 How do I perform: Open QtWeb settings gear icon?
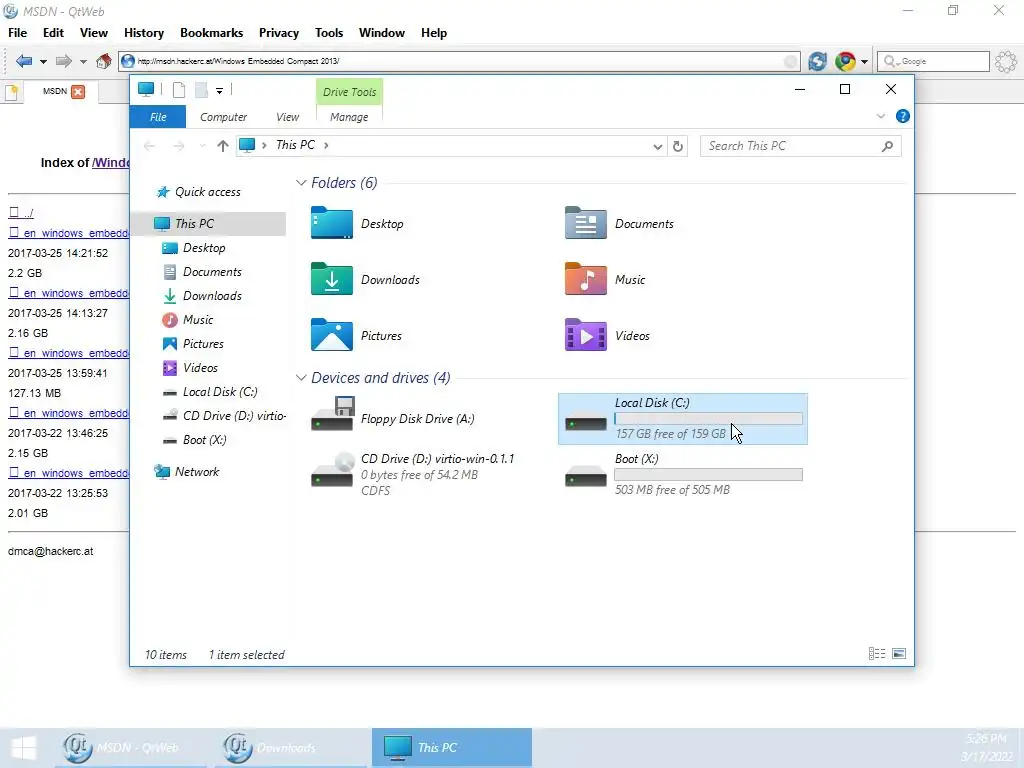pyautogui.click(x=1006, y=61)
